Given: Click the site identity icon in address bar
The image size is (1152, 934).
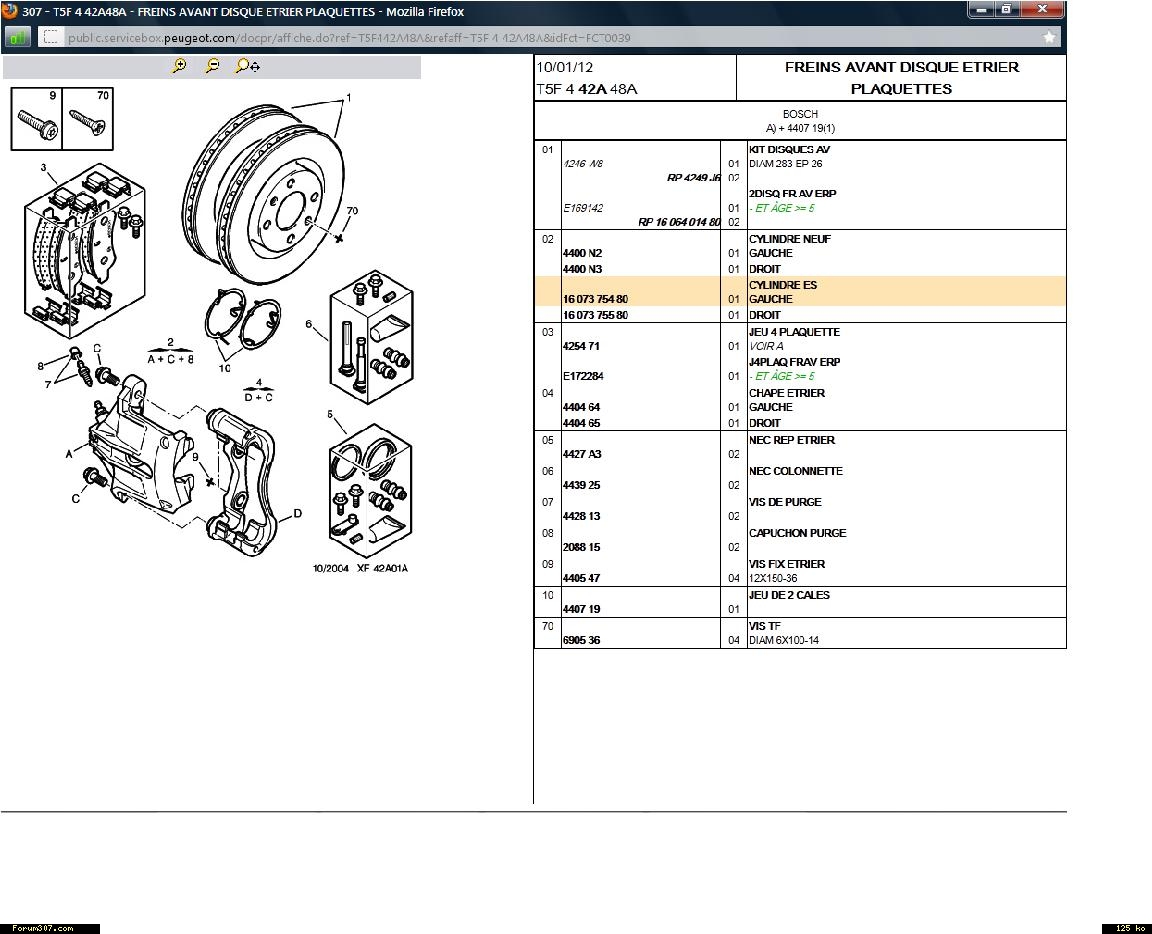Looking at the screenshot, I should pyautogui.click(x=52, y=37).
